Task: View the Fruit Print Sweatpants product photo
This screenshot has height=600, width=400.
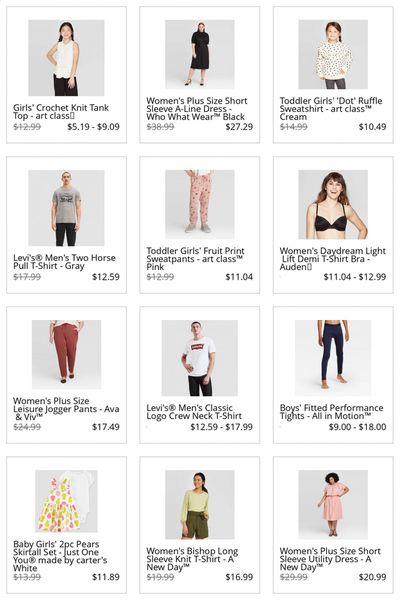Action: click(x=199, y=204)
